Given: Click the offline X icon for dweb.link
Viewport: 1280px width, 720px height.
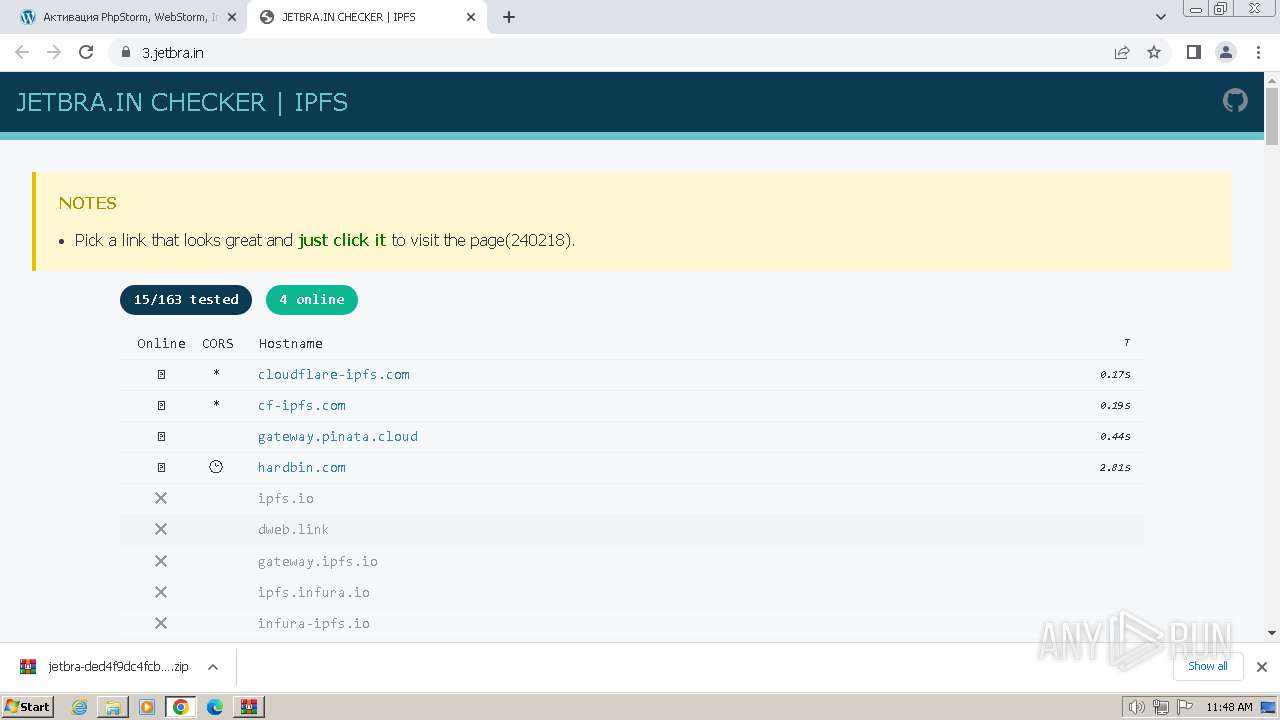Looking at the screenshot, I should click(160, 529).
